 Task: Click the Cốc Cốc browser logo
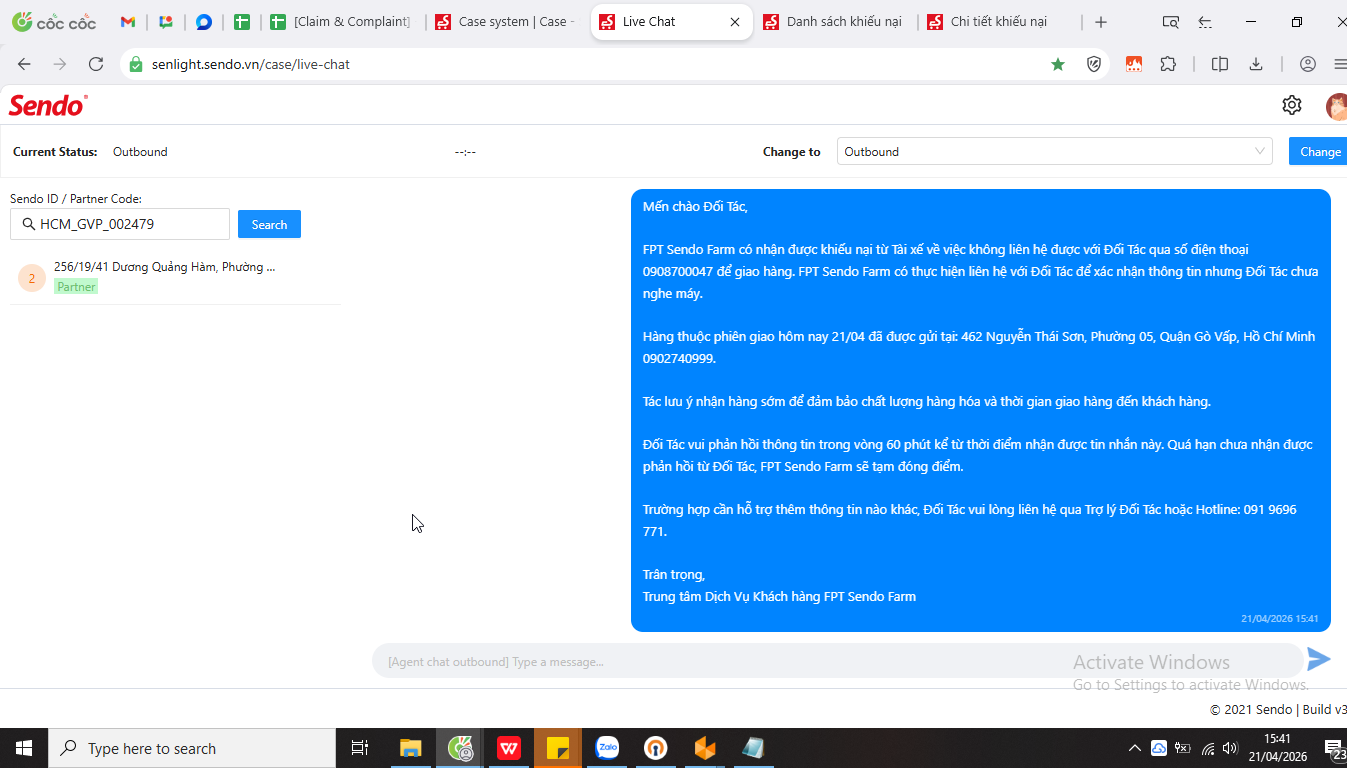pos(54,22)
